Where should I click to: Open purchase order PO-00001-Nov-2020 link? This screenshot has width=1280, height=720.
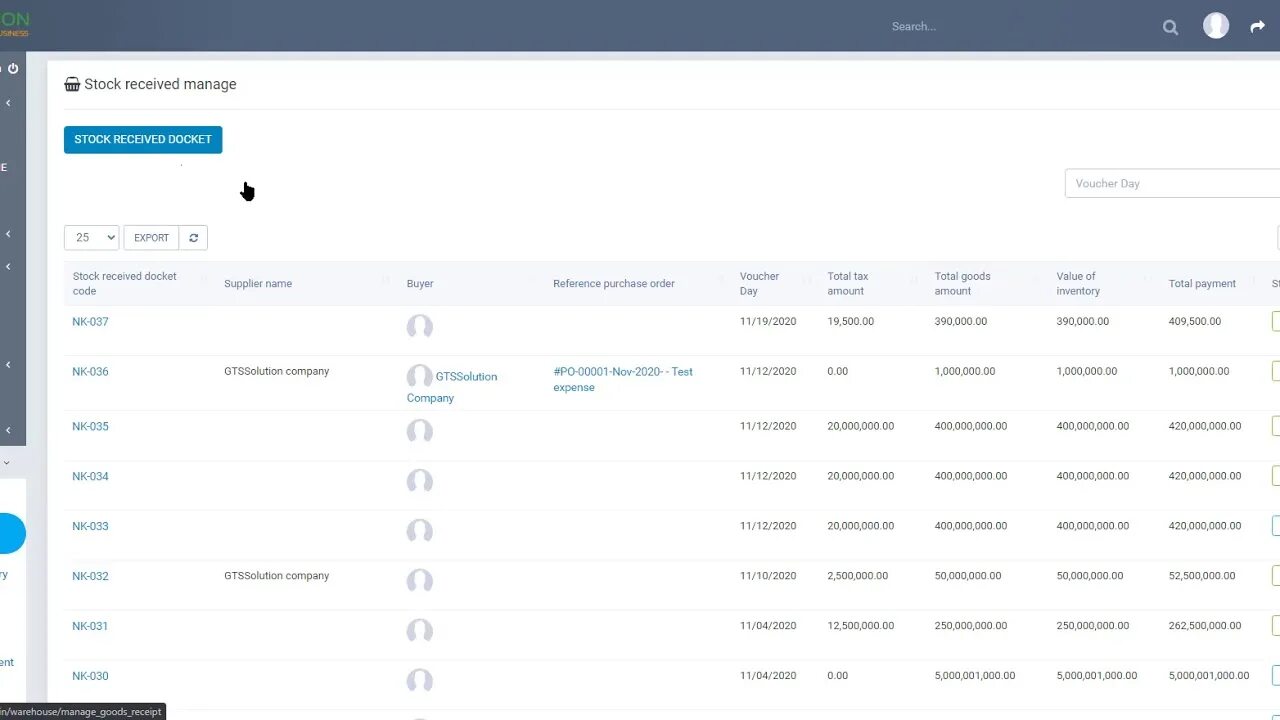pos(623,380)
